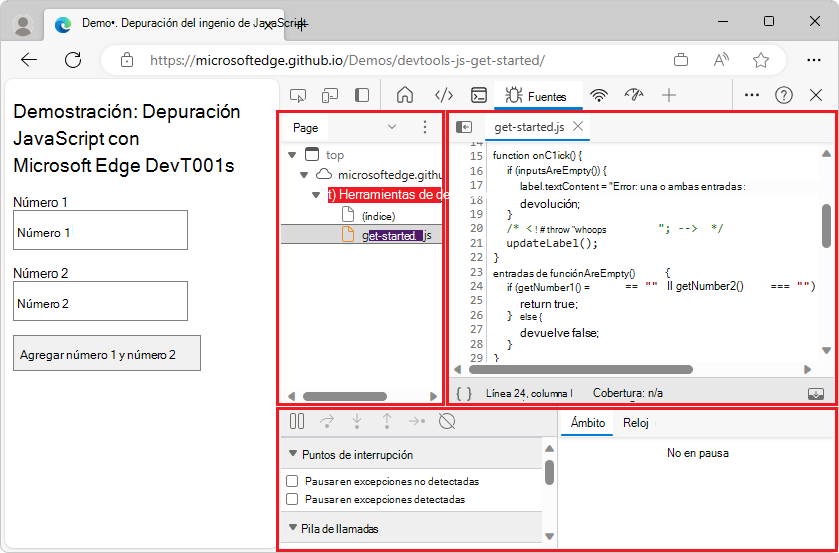Step over next function call

pos(326,422)
